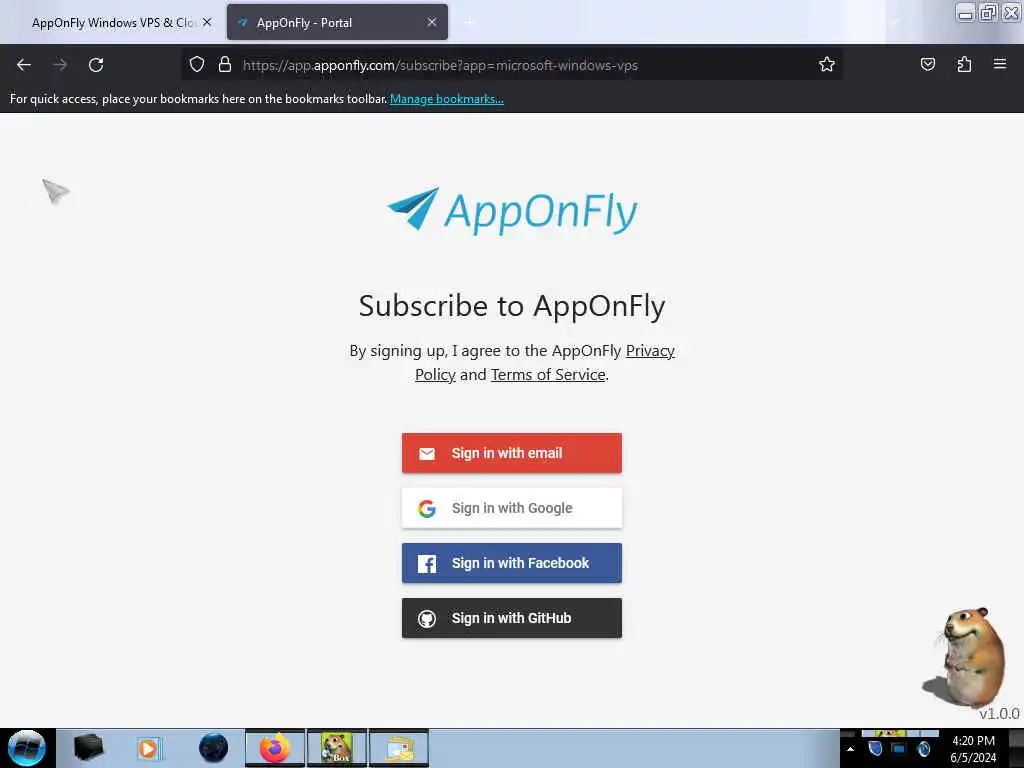Click the AppOnFly logo
Image resolution: width=1024 pixels, height=768 pixels.
(512, 210)
